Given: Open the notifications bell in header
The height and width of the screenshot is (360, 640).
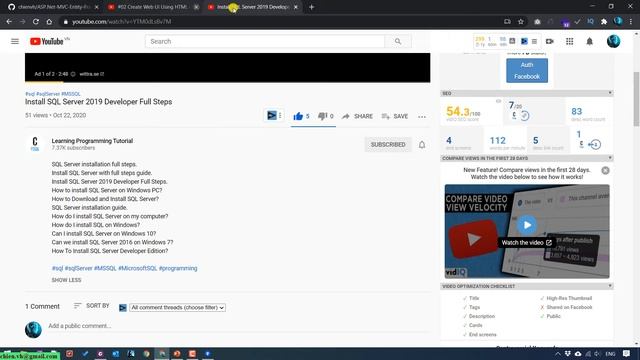Looking at the screenshot, I should [x=589, y=41].
